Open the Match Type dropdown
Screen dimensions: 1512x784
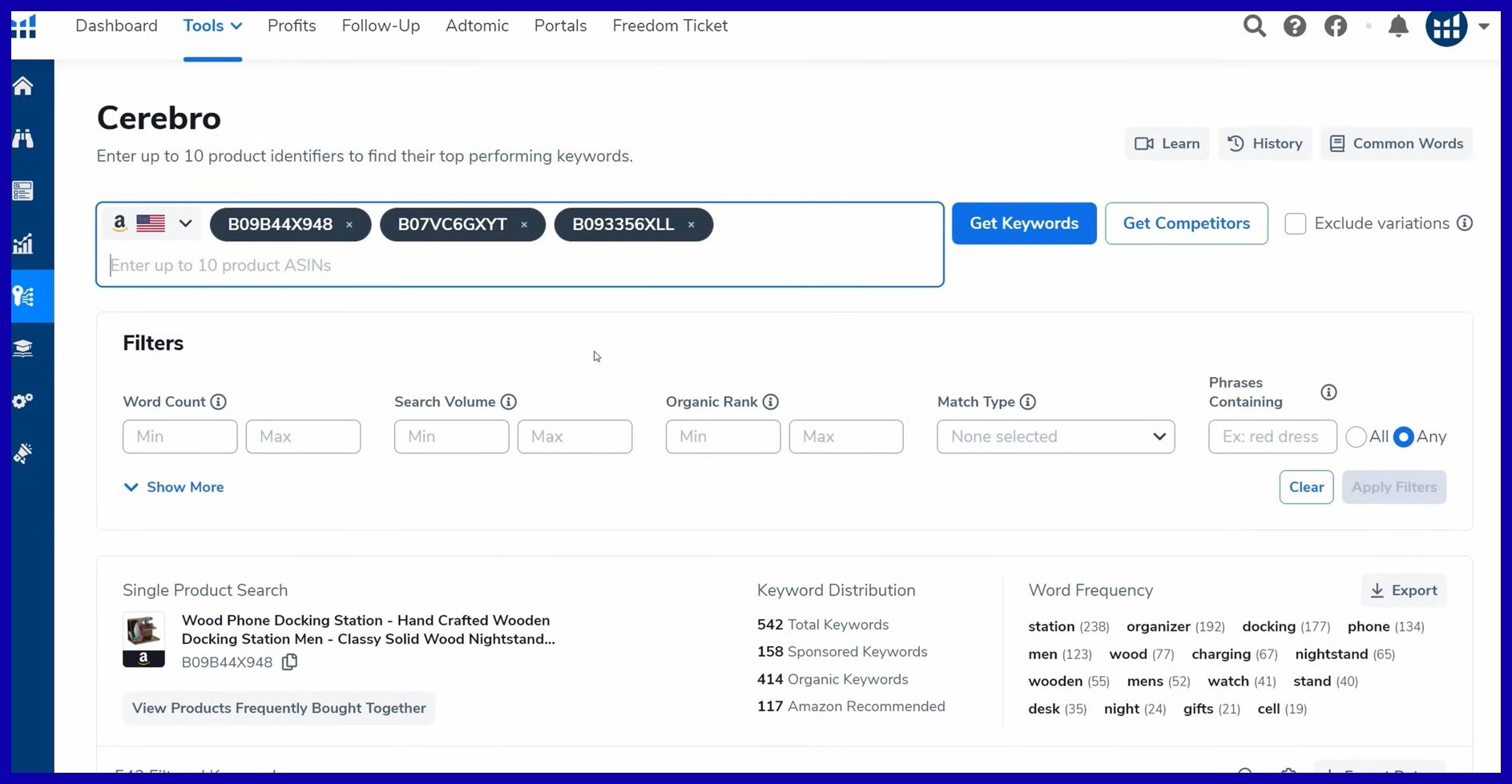click(1055, 436)
